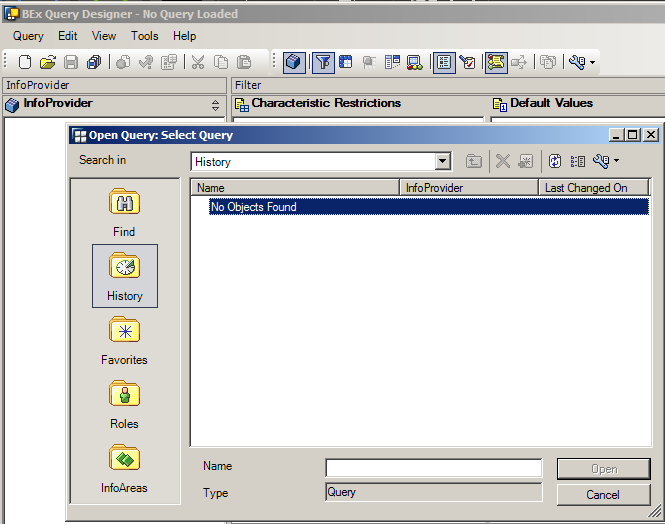Click the Open button
This screenshot has height=524, width=665.
point(604,469)
